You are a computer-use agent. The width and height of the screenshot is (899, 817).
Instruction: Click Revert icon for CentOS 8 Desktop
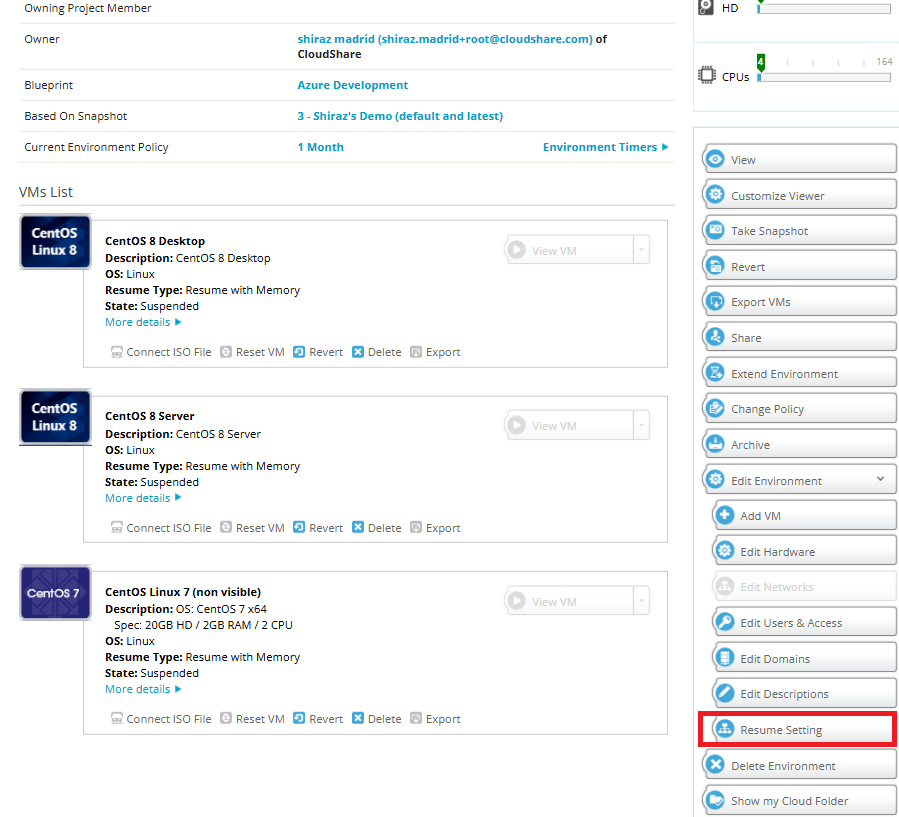(299, 351)
